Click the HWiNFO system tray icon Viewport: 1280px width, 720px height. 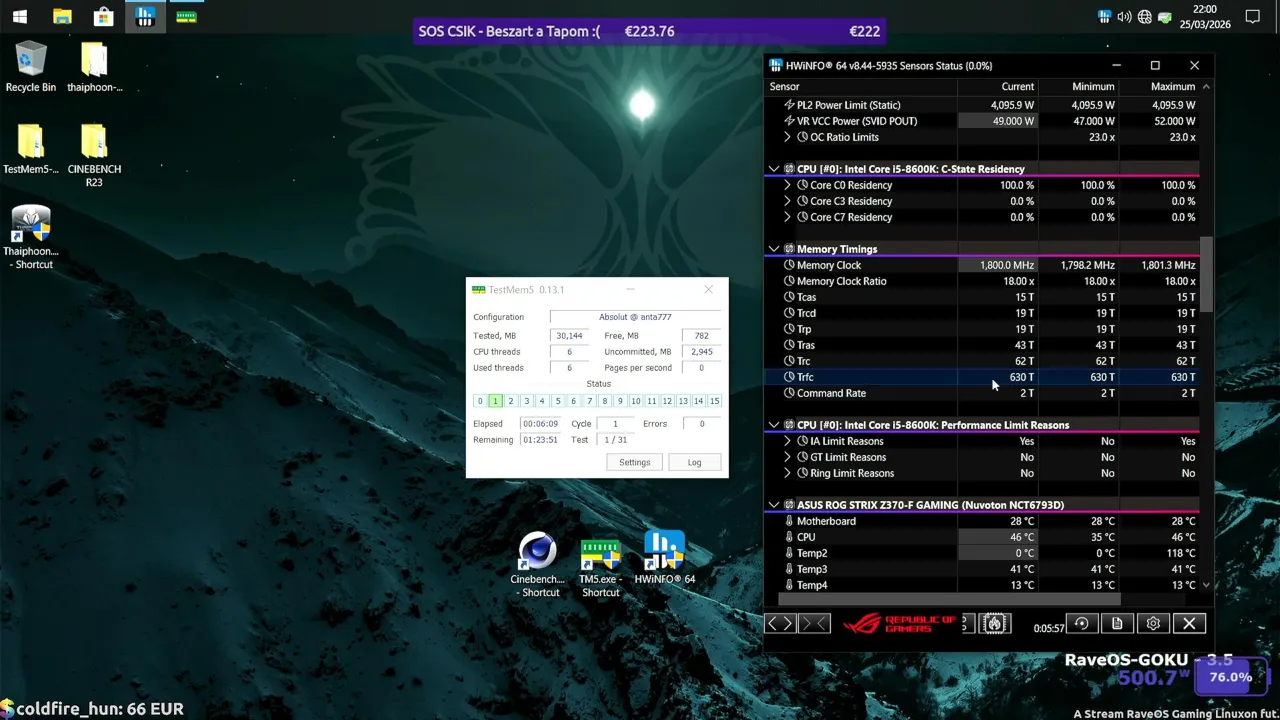coord(1104,16)
